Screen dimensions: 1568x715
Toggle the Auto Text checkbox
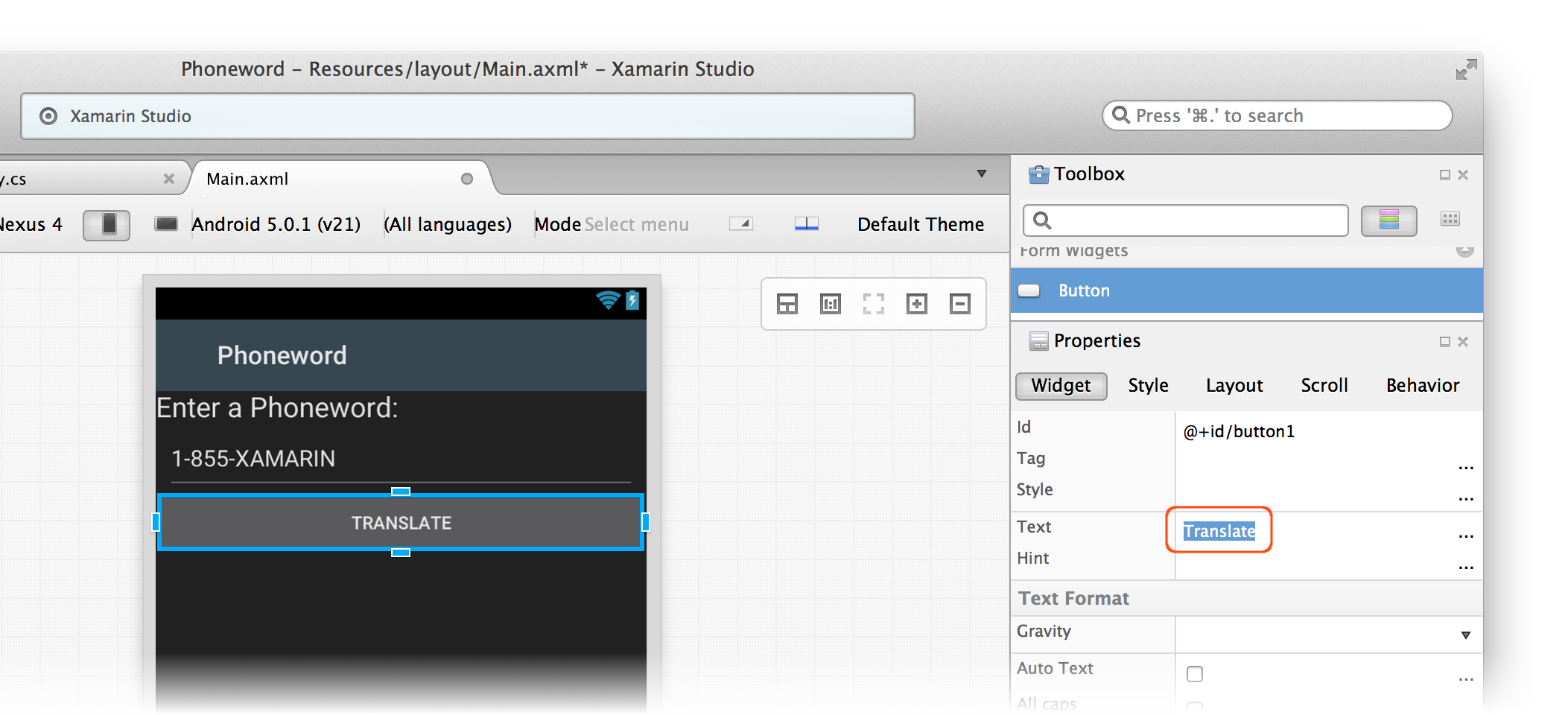[x=1195, y=674]
